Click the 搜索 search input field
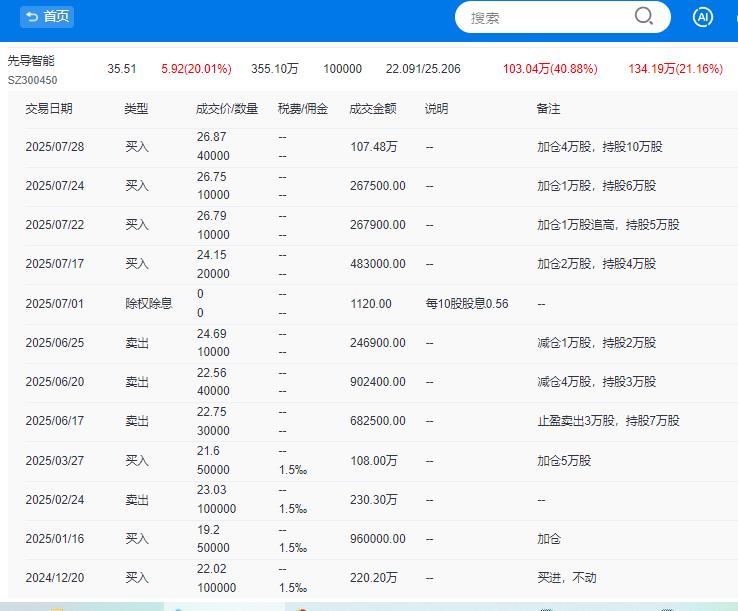738x611 pixels. [x=546, y=18]
